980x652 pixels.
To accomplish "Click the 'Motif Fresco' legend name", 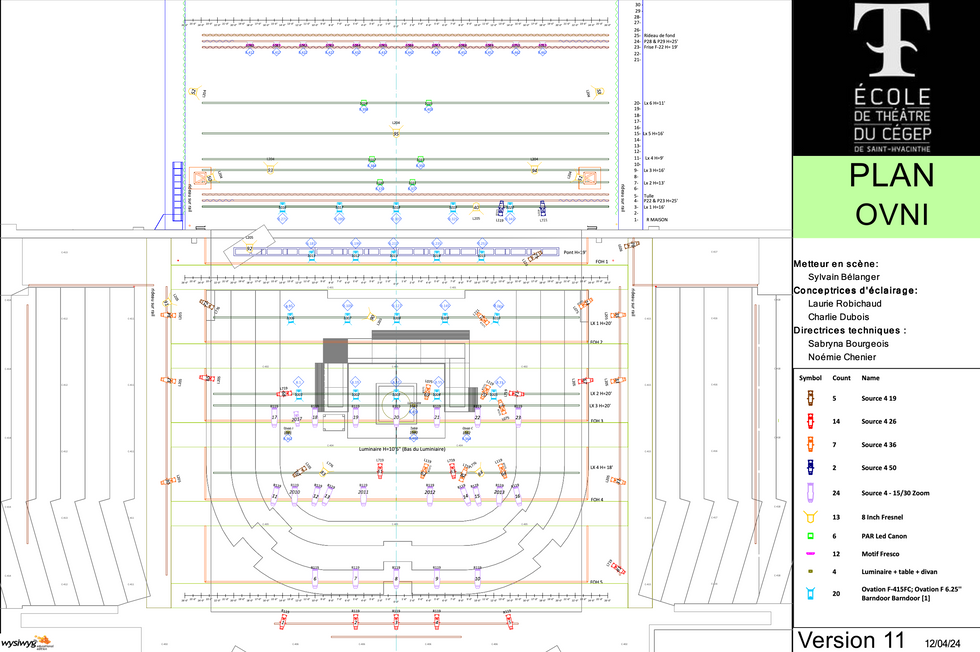I will coord(880,554).
